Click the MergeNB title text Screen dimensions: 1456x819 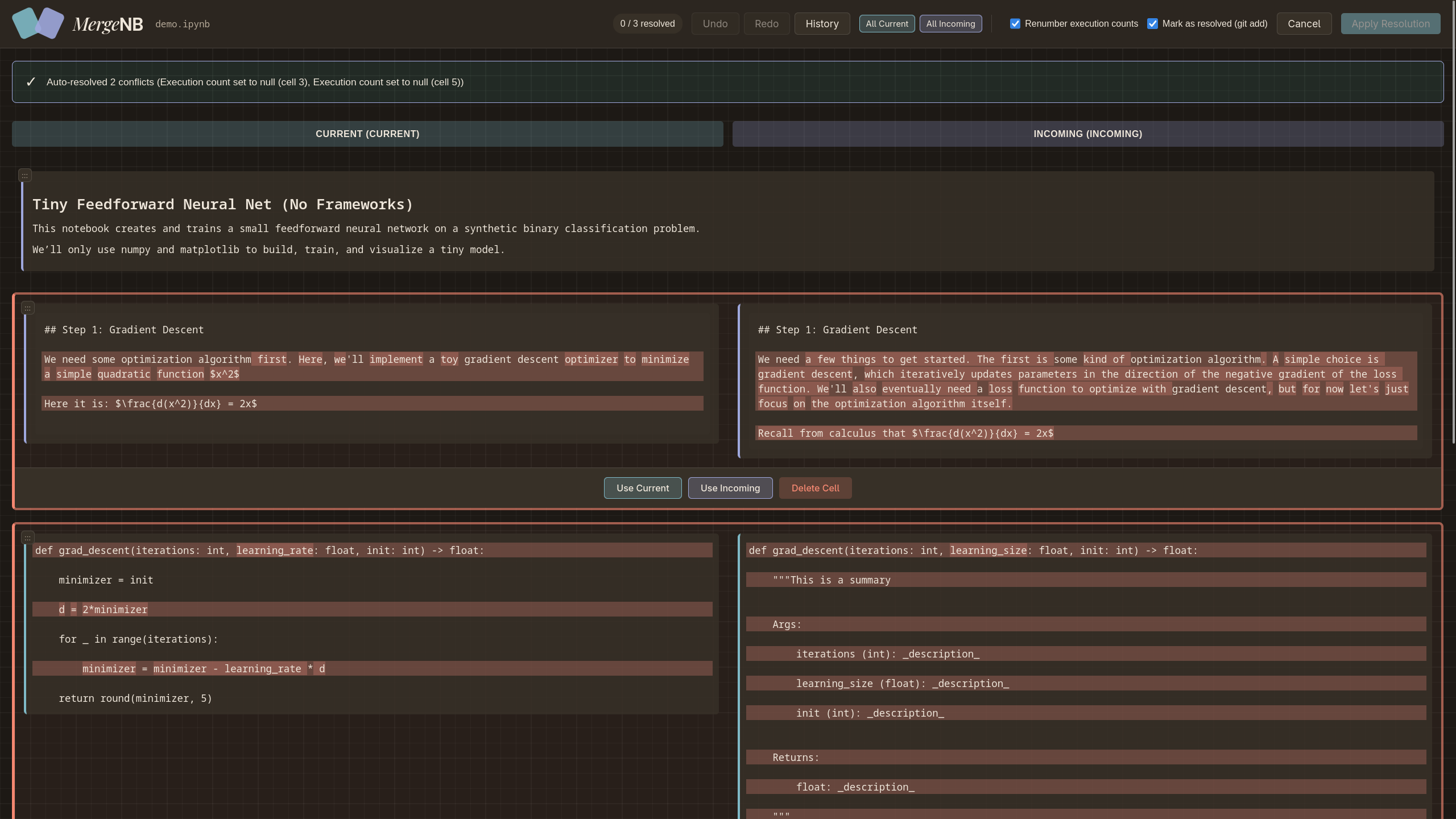(x=108, y=24)
